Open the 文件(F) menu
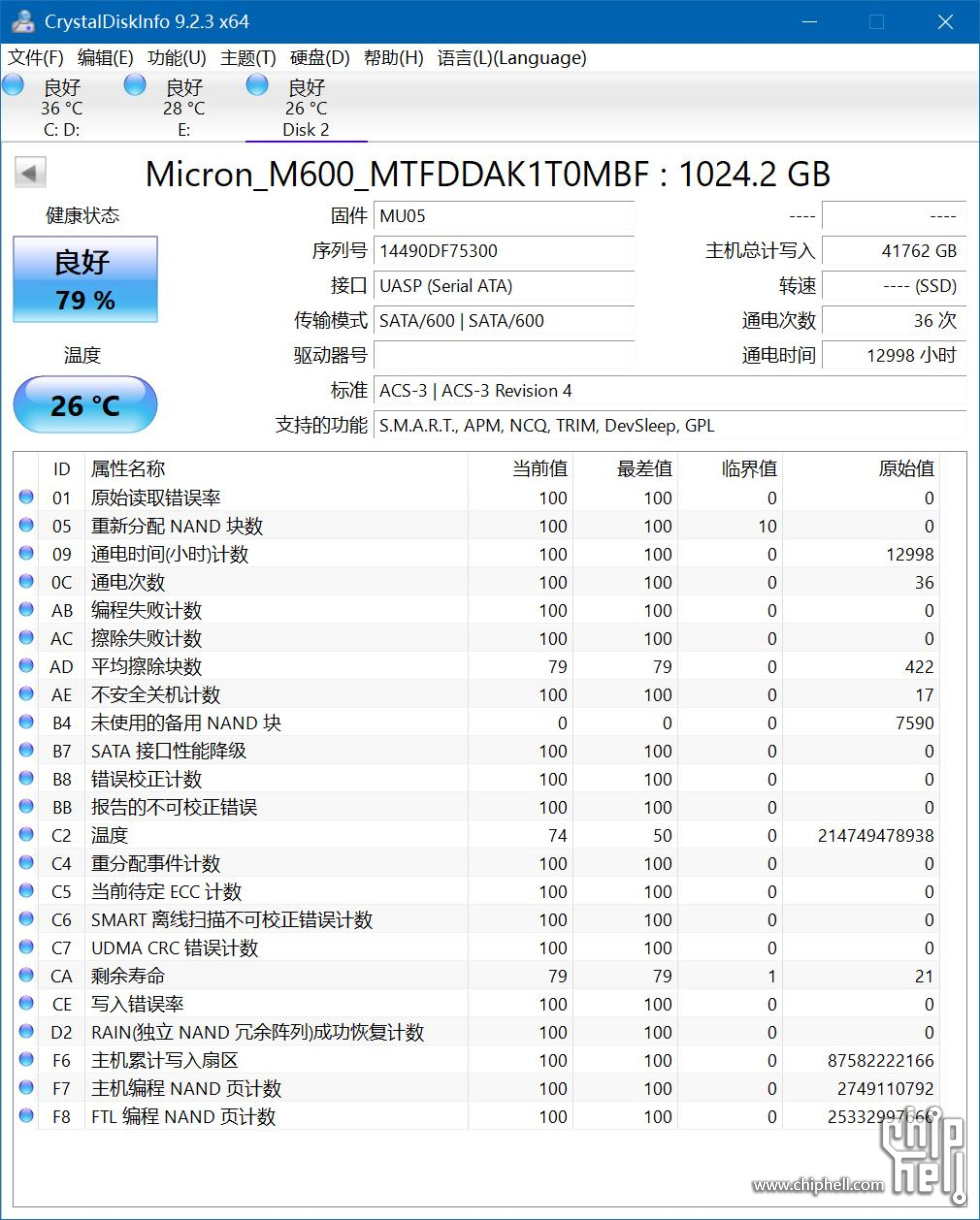 36,58
